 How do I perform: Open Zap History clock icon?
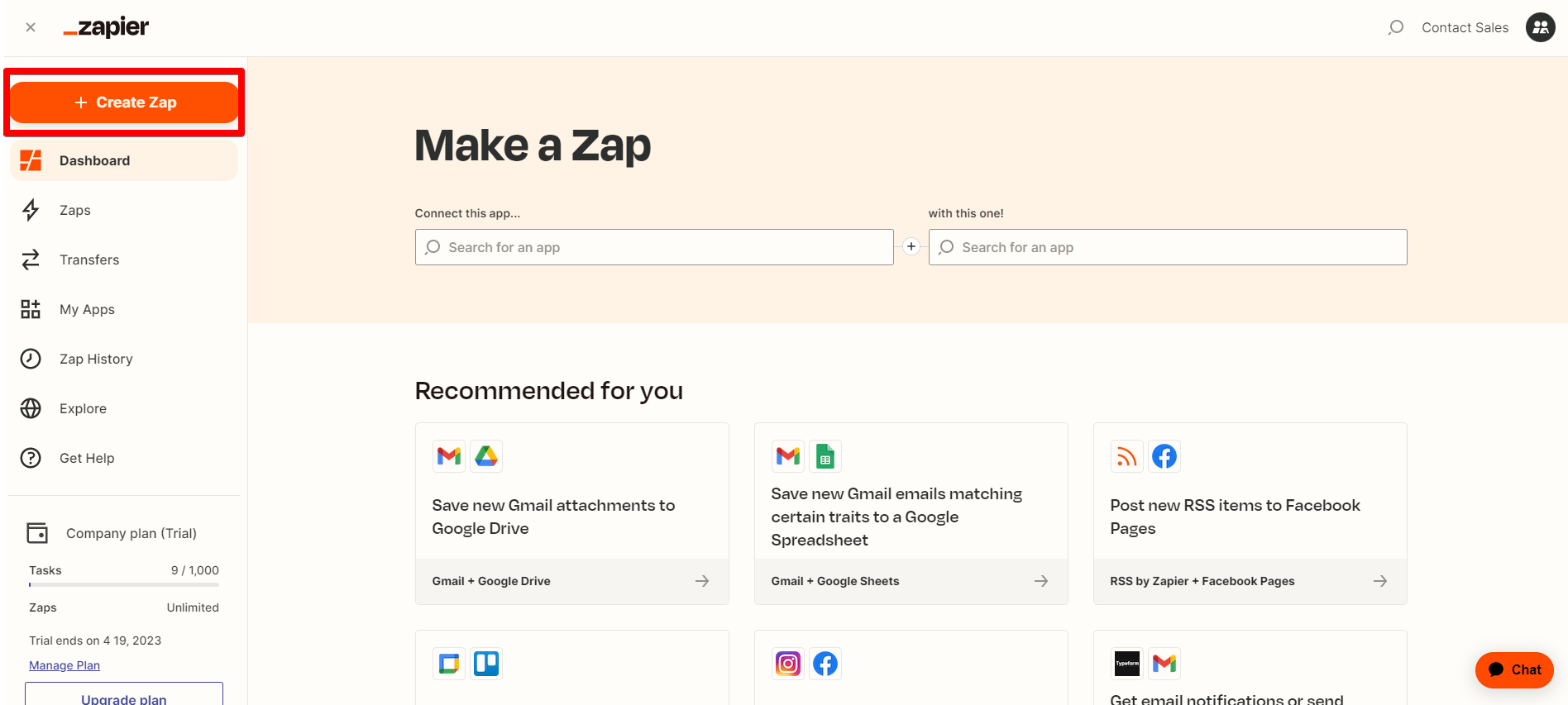[x=31, y=359]
